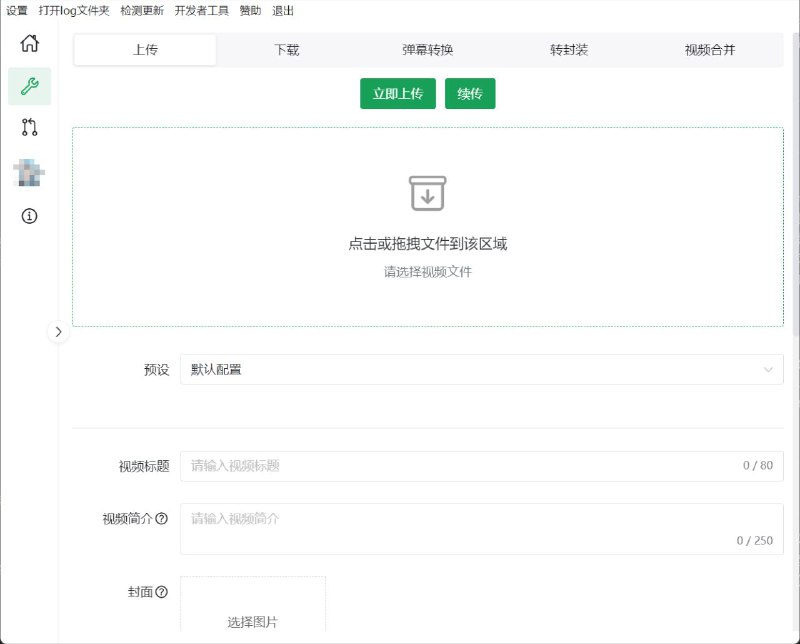Switch to the 弹幕转换 tab
The image size is (800, 644).
[x=427, y=47]
